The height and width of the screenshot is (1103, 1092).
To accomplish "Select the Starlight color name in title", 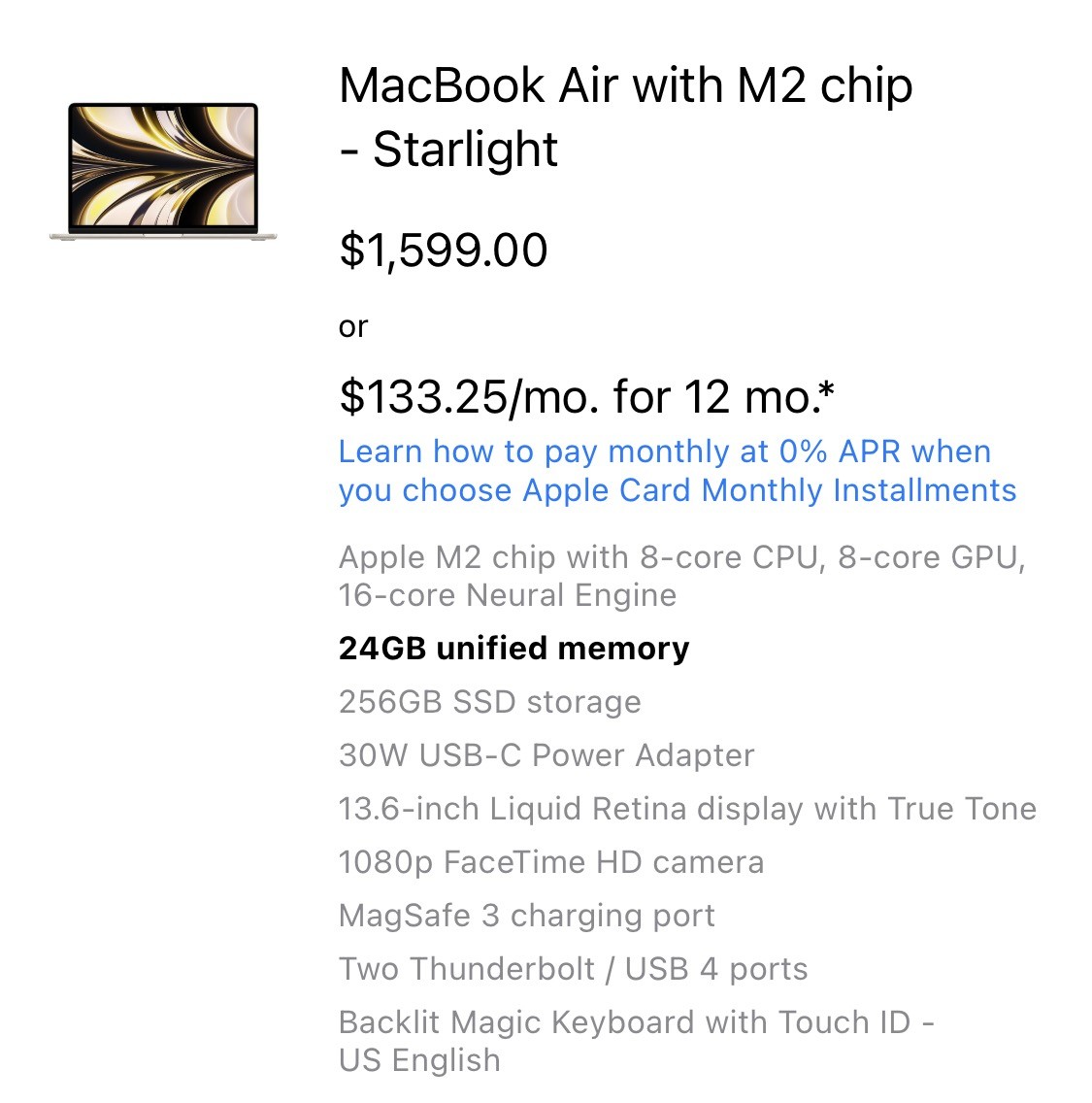I will coord(465,150).
